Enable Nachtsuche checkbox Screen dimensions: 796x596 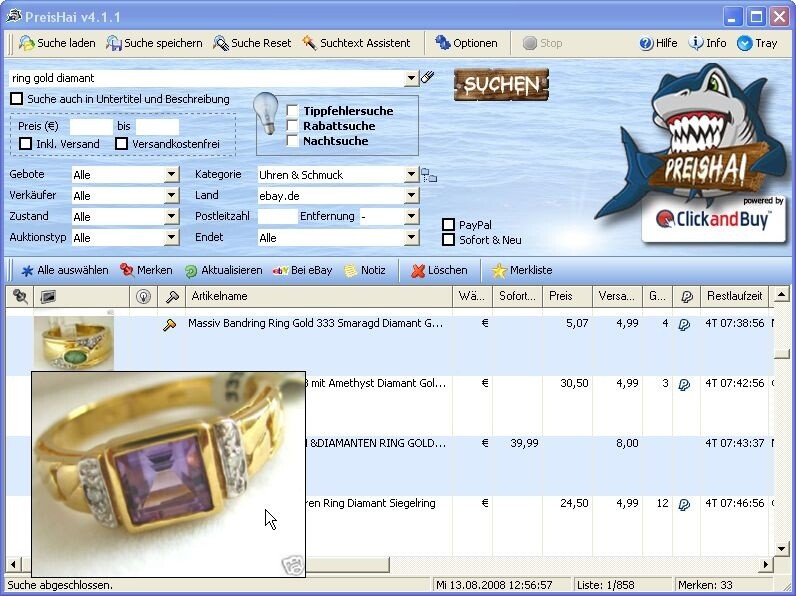(x=292, y=141)
